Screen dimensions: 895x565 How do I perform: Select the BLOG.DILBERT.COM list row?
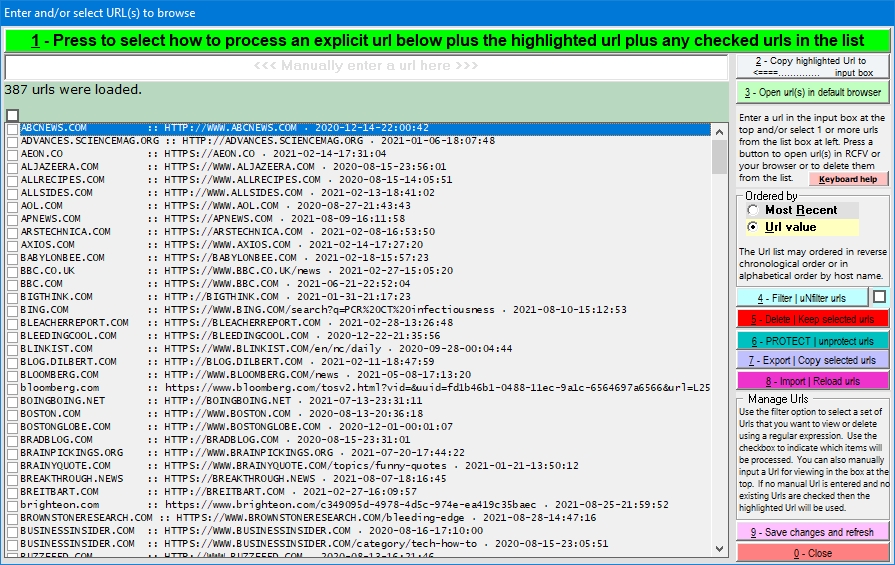click(x=365, y=362)
